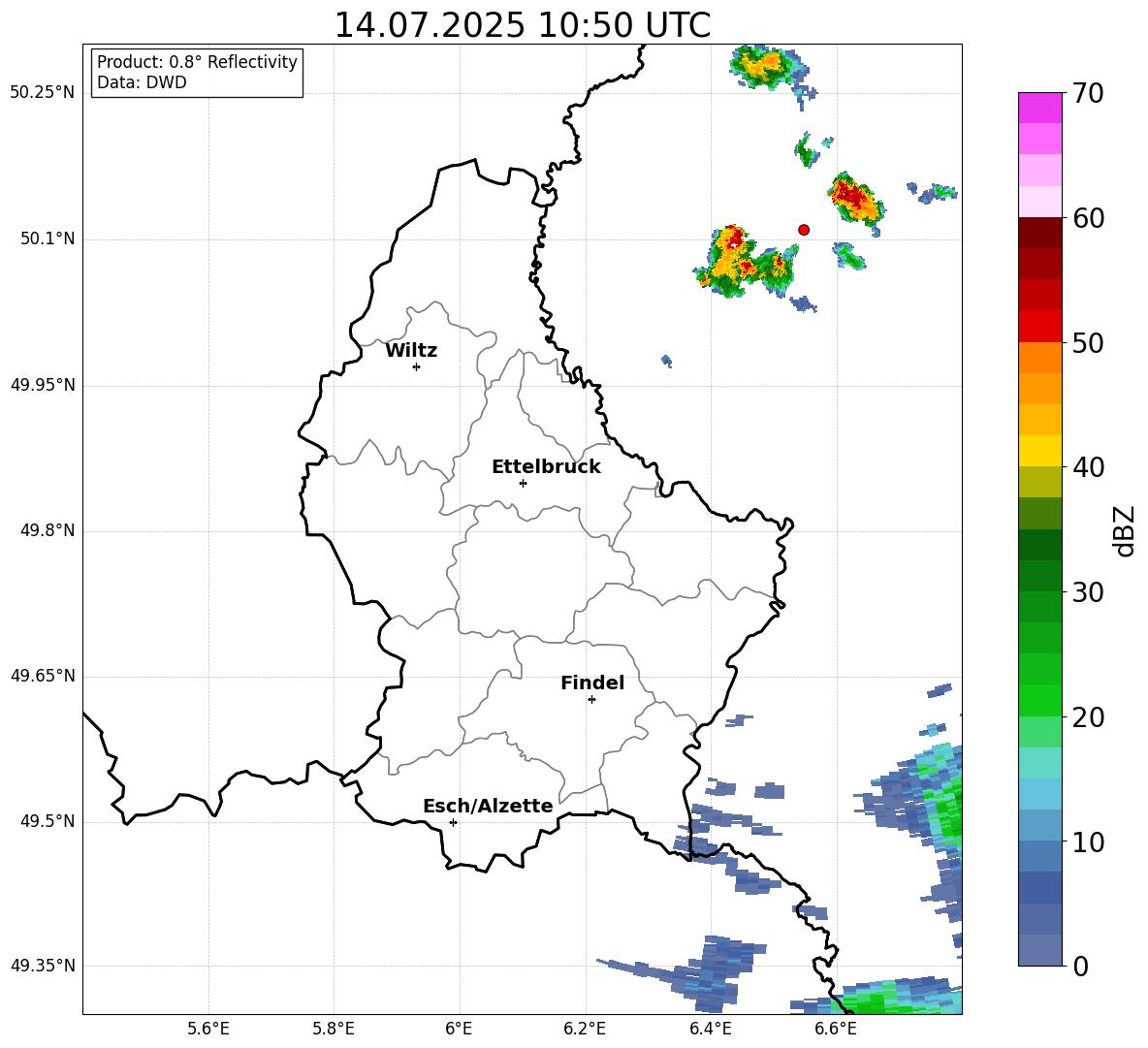This screenshot has width=1148, height=1048.
Task: Click the 50.1°N latitude label
Action: (x=47, y=239)
